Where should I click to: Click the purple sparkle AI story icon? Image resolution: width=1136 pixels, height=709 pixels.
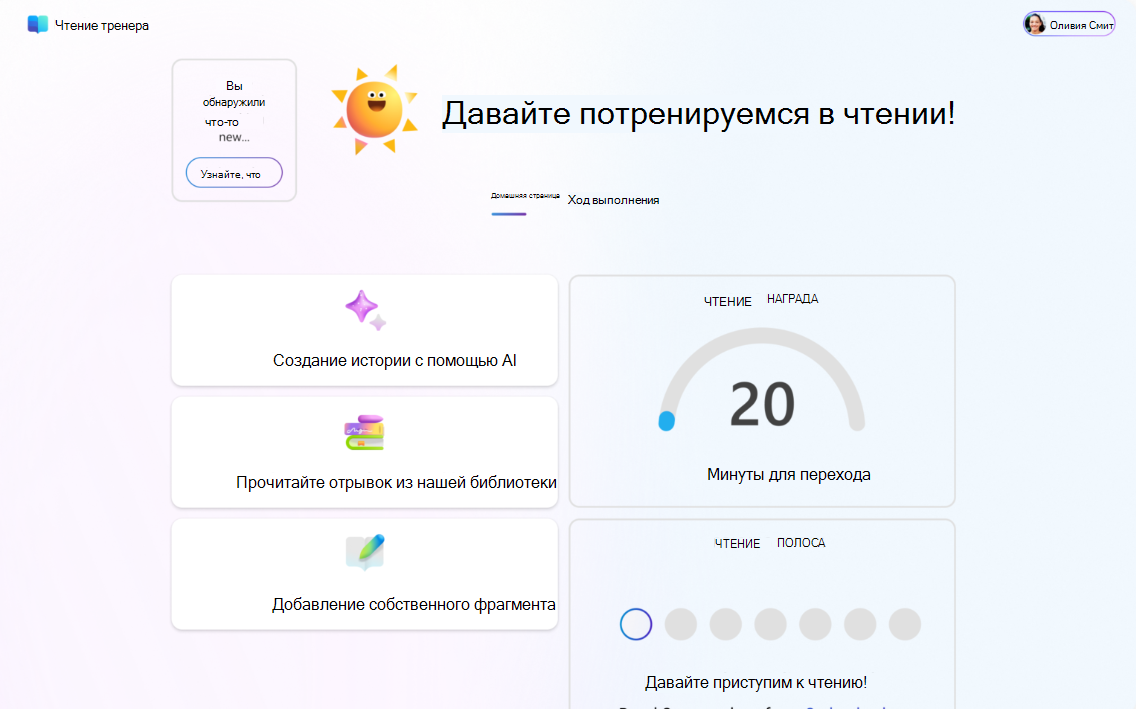tap(365, 311)
